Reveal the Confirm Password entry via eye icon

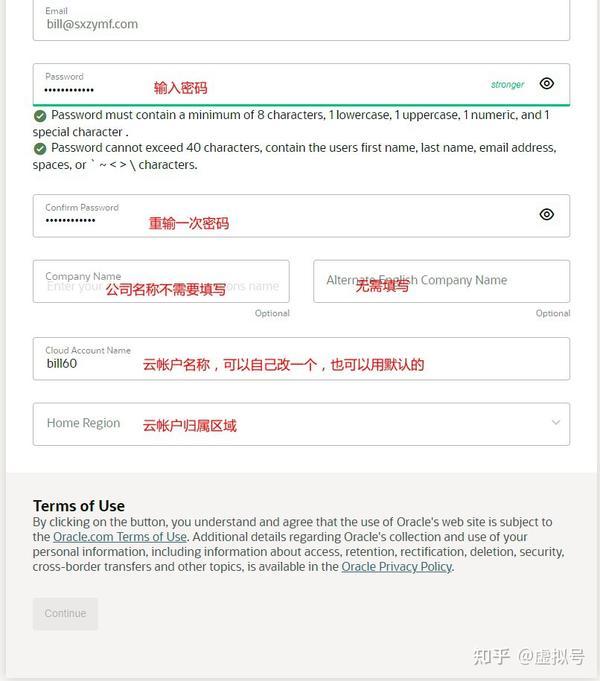547,214
